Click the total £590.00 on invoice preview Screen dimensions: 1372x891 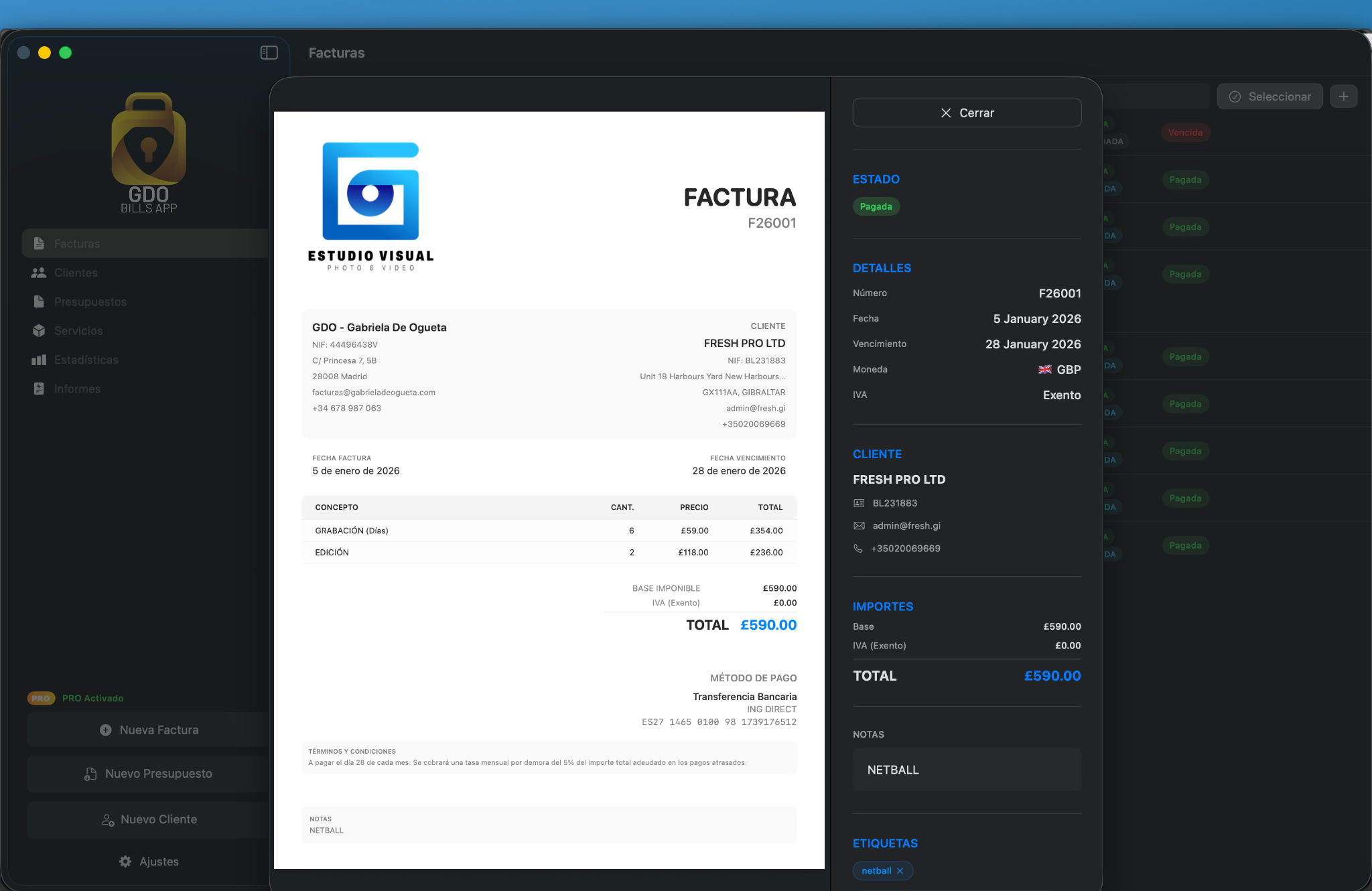click(768, 625)
